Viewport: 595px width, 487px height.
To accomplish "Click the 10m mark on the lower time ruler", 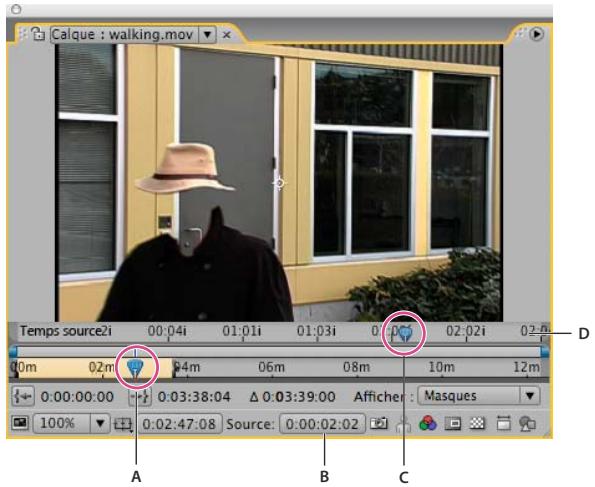I will pos(441,367).
